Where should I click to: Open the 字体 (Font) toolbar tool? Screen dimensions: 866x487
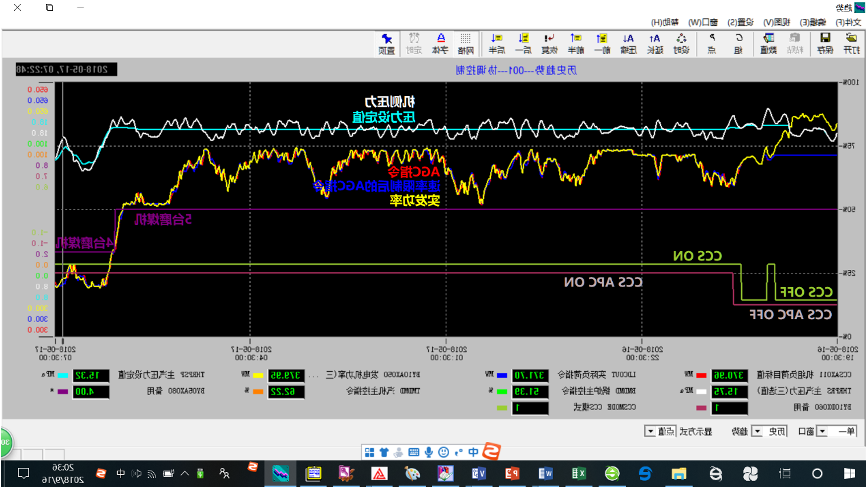440,43
